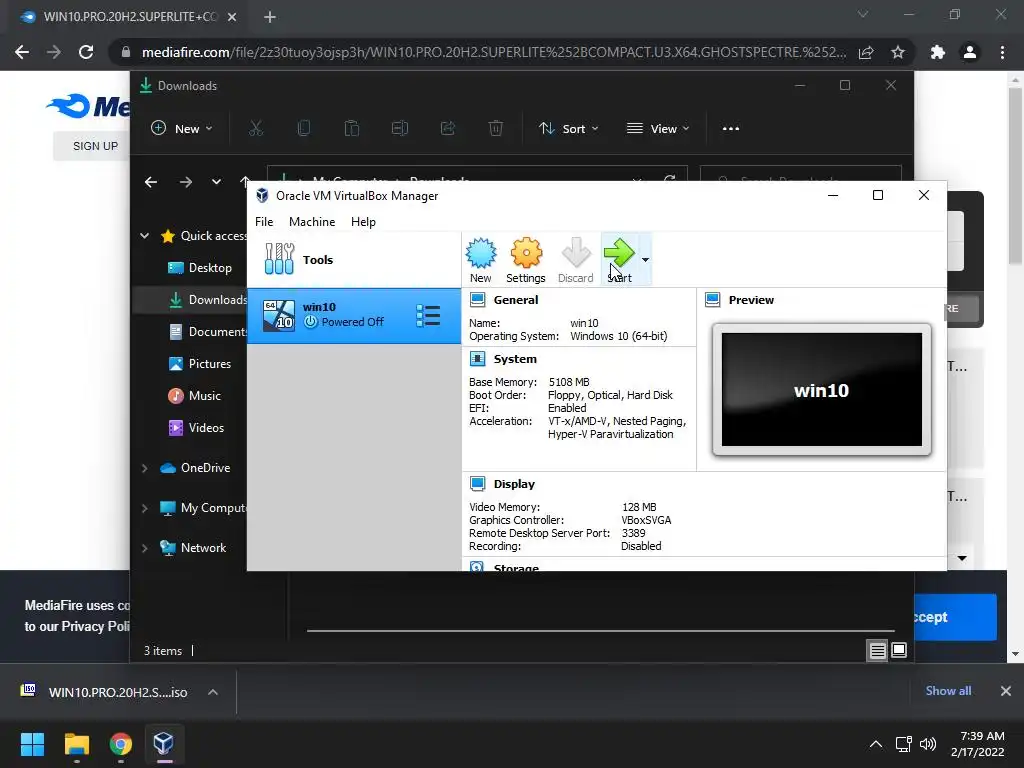Click the New VM icon in VirtualBox

481,260
